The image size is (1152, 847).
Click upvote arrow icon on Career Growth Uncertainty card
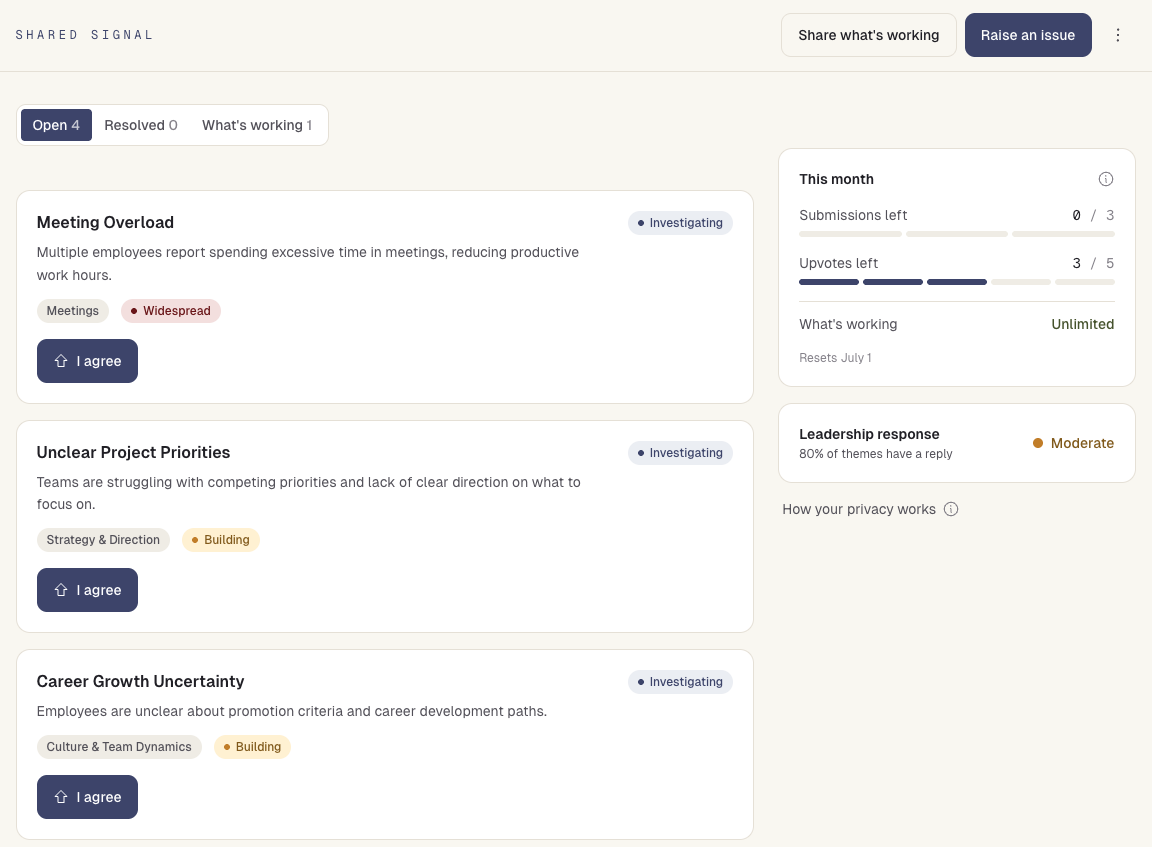(x=61, y=797)
